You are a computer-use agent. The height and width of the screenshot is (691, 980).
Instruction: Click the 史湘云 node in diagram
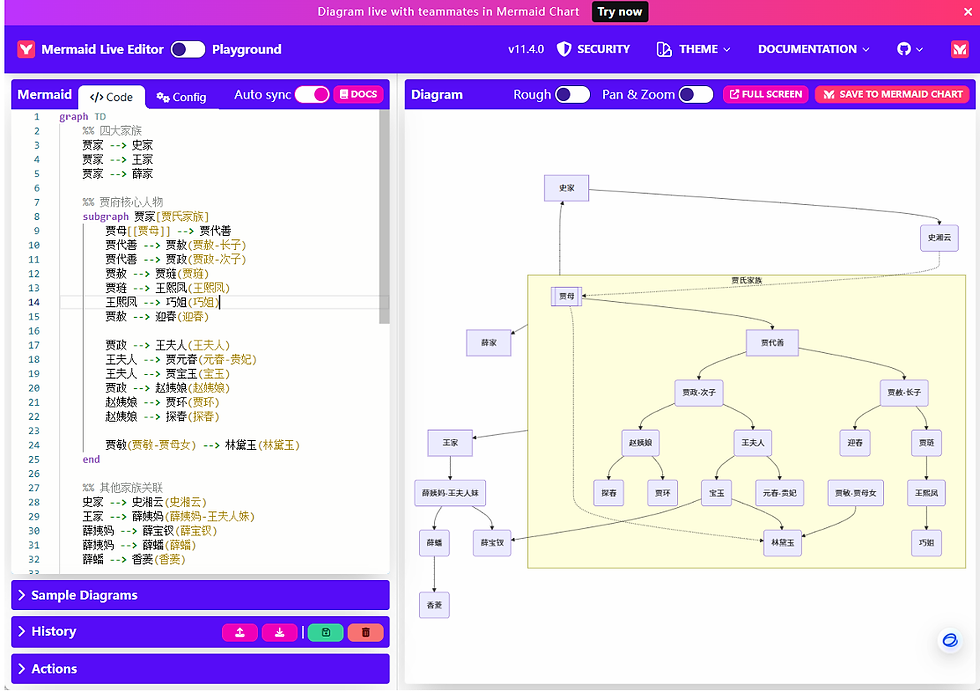tap(939, 238)
